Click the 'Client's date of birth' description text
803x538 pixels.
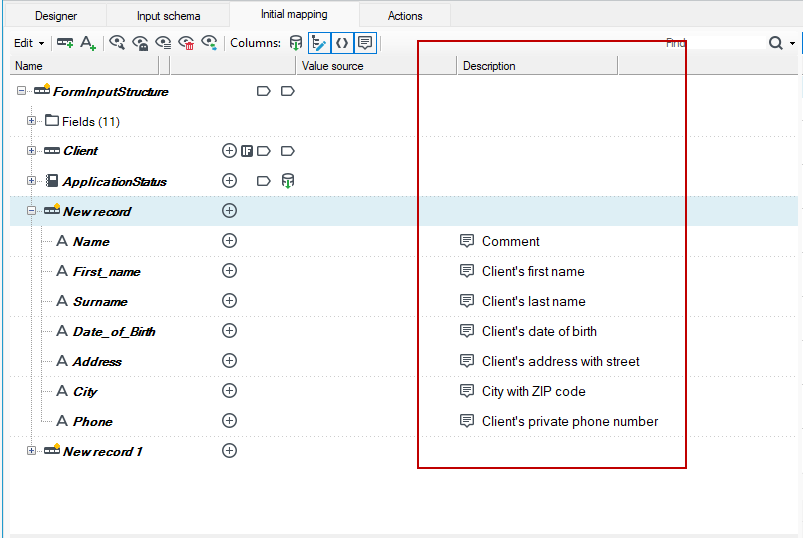pyautogui.click(x=539, y=332)
